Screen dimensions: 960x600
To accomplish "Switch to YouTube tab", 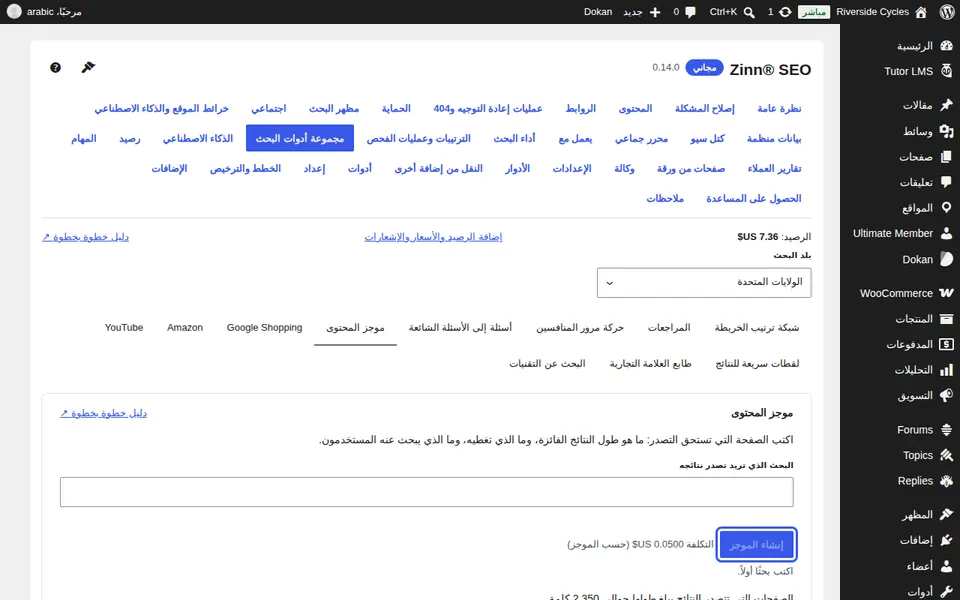I will (x=124, y=328).
